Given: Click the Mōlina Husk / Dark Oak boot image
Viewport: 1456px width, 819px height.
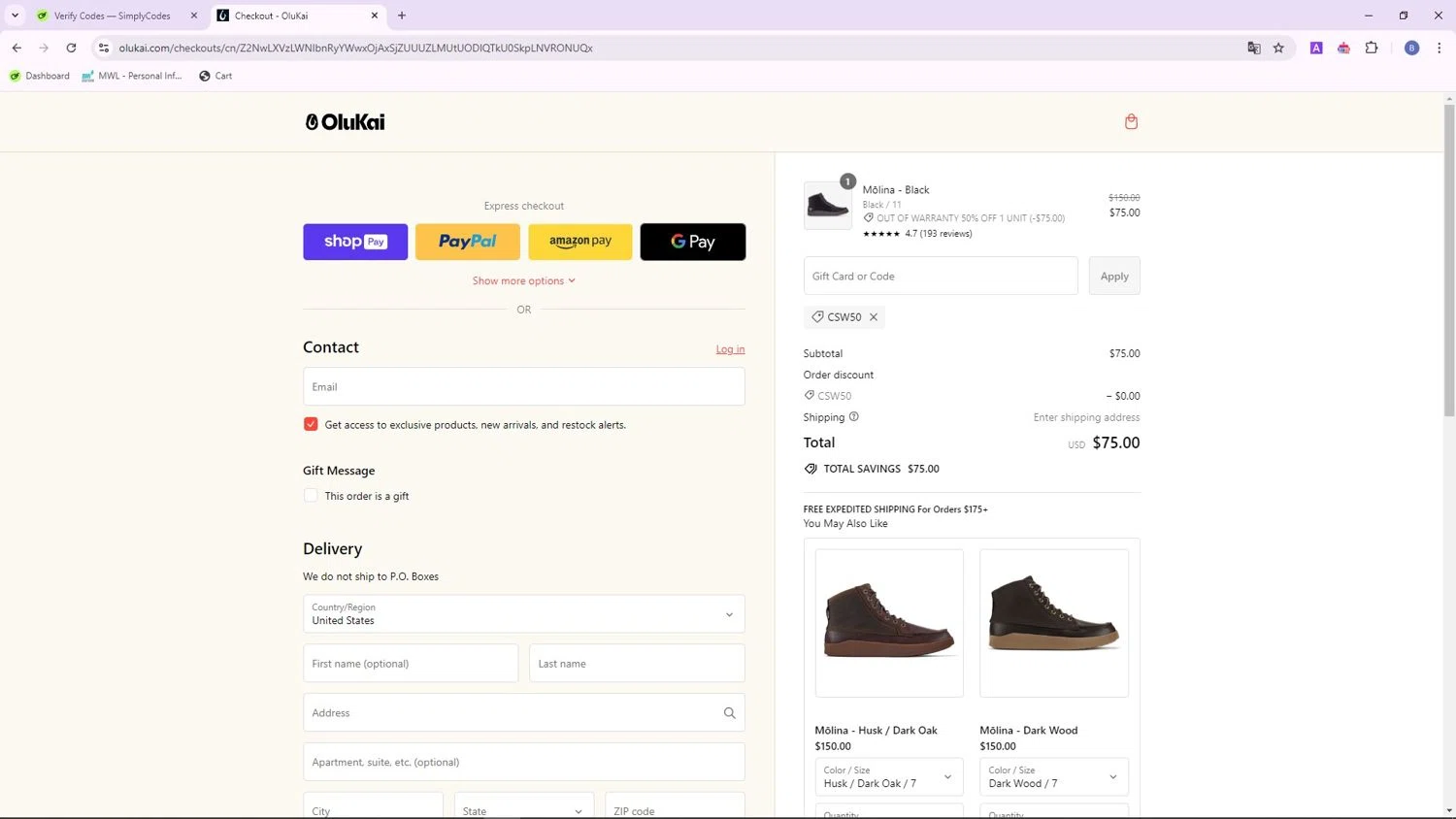Looking at the screenshot, I should (x=889, y=623).
